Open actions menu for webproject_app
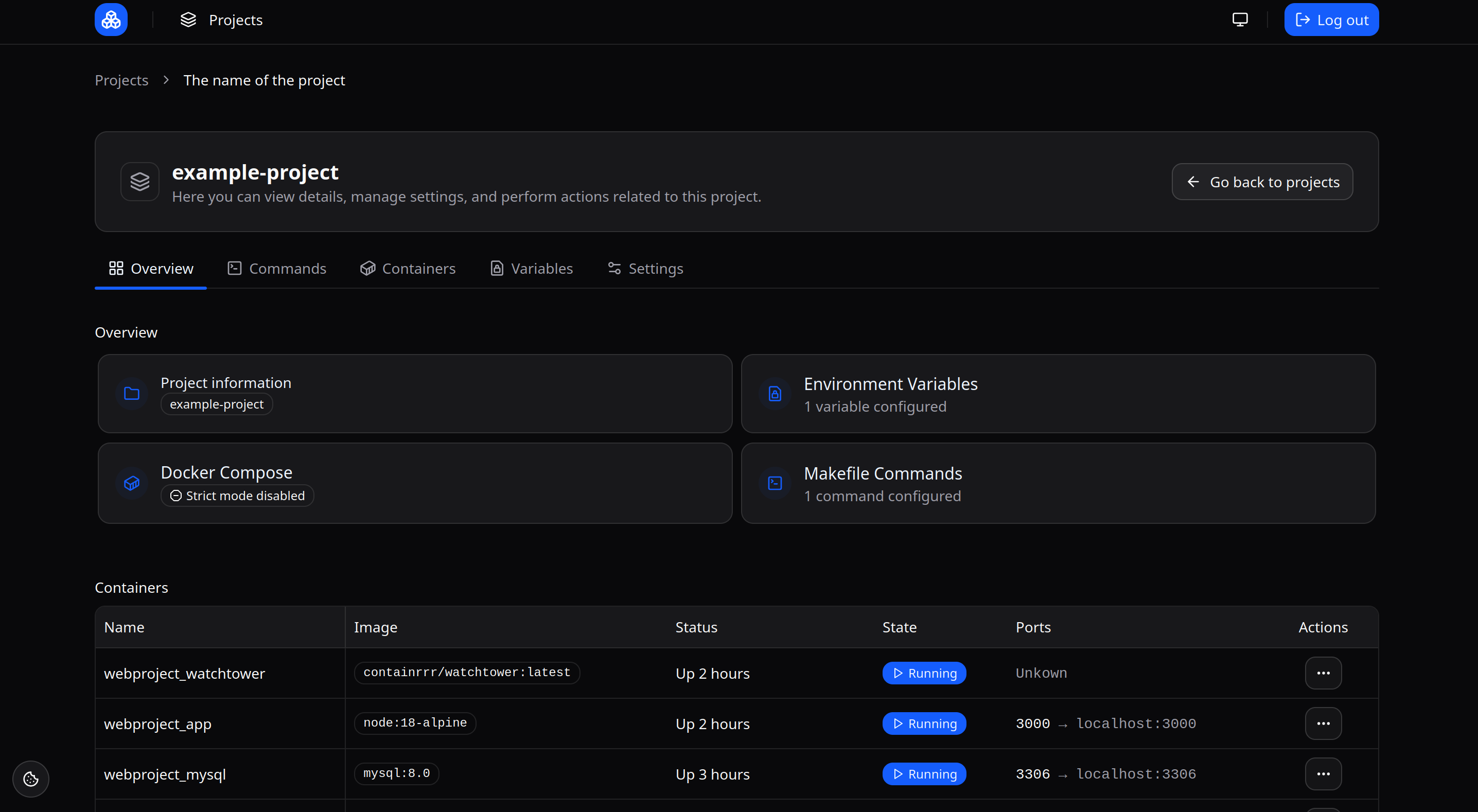This screenshot has width=1478, height=812. 1323,723
